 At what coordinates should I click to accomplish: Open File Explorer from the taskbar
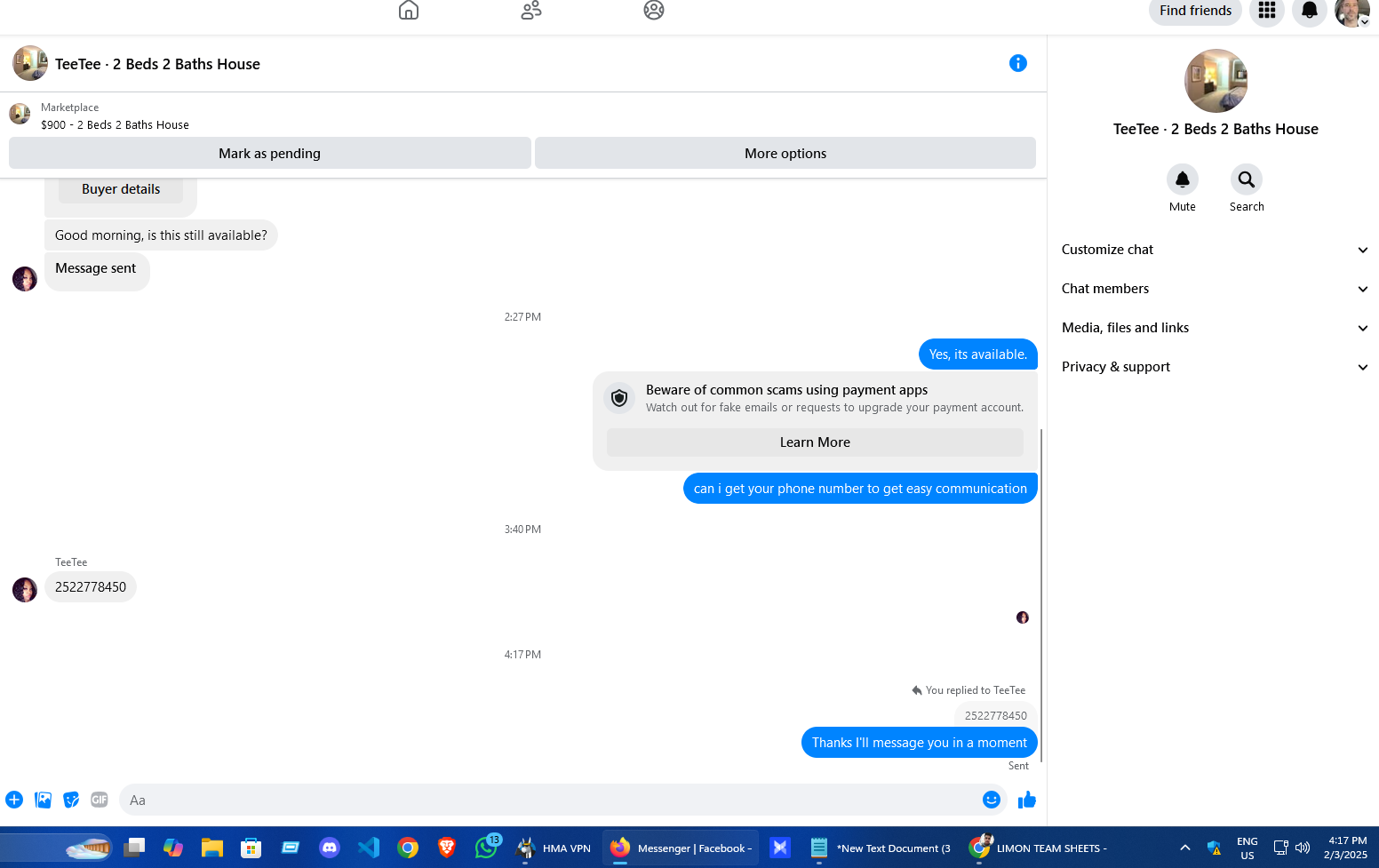pos(211,848)
